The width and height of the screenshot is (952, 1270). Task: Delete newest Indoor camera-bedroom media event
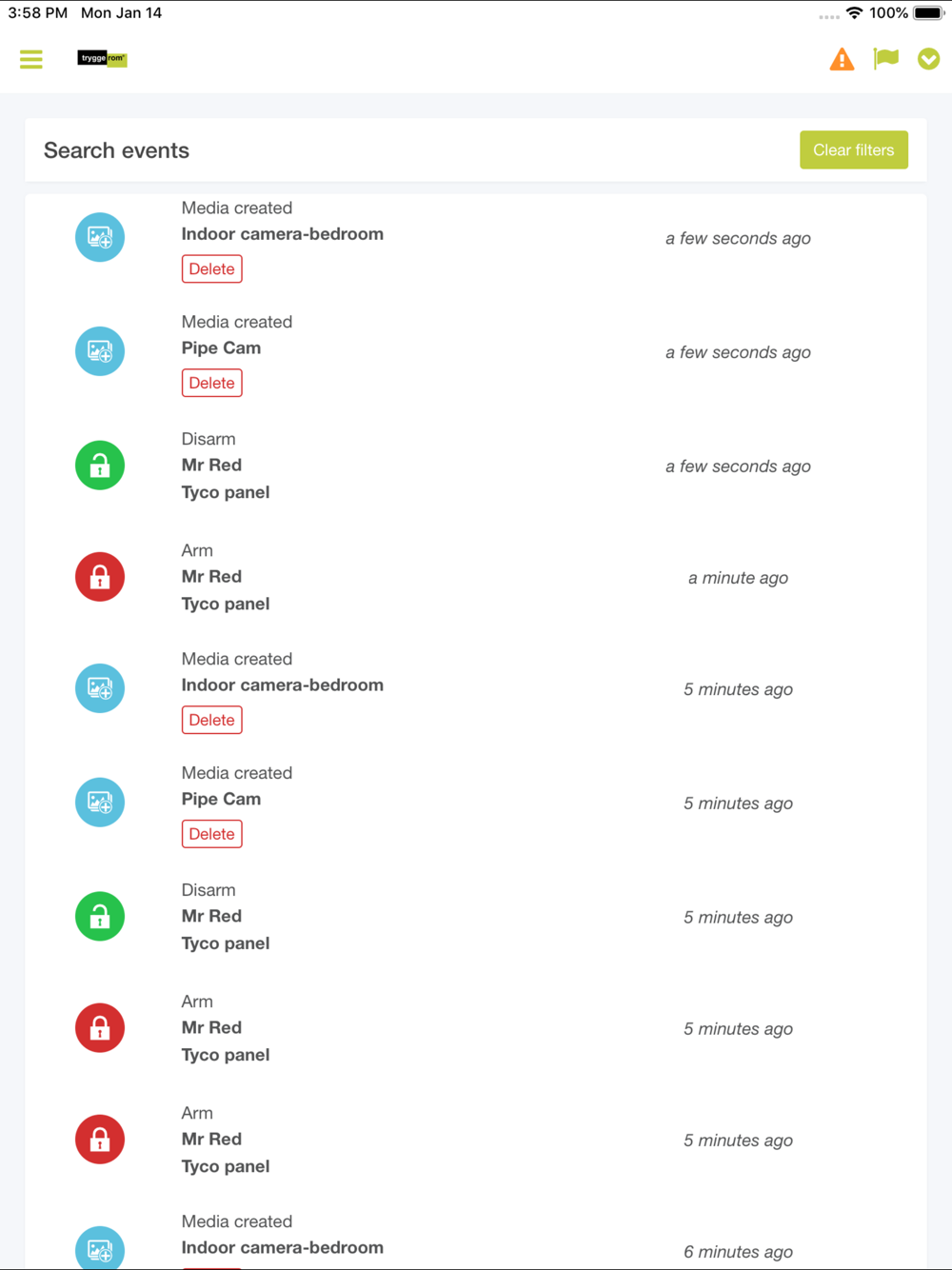(x=212, y=268)
